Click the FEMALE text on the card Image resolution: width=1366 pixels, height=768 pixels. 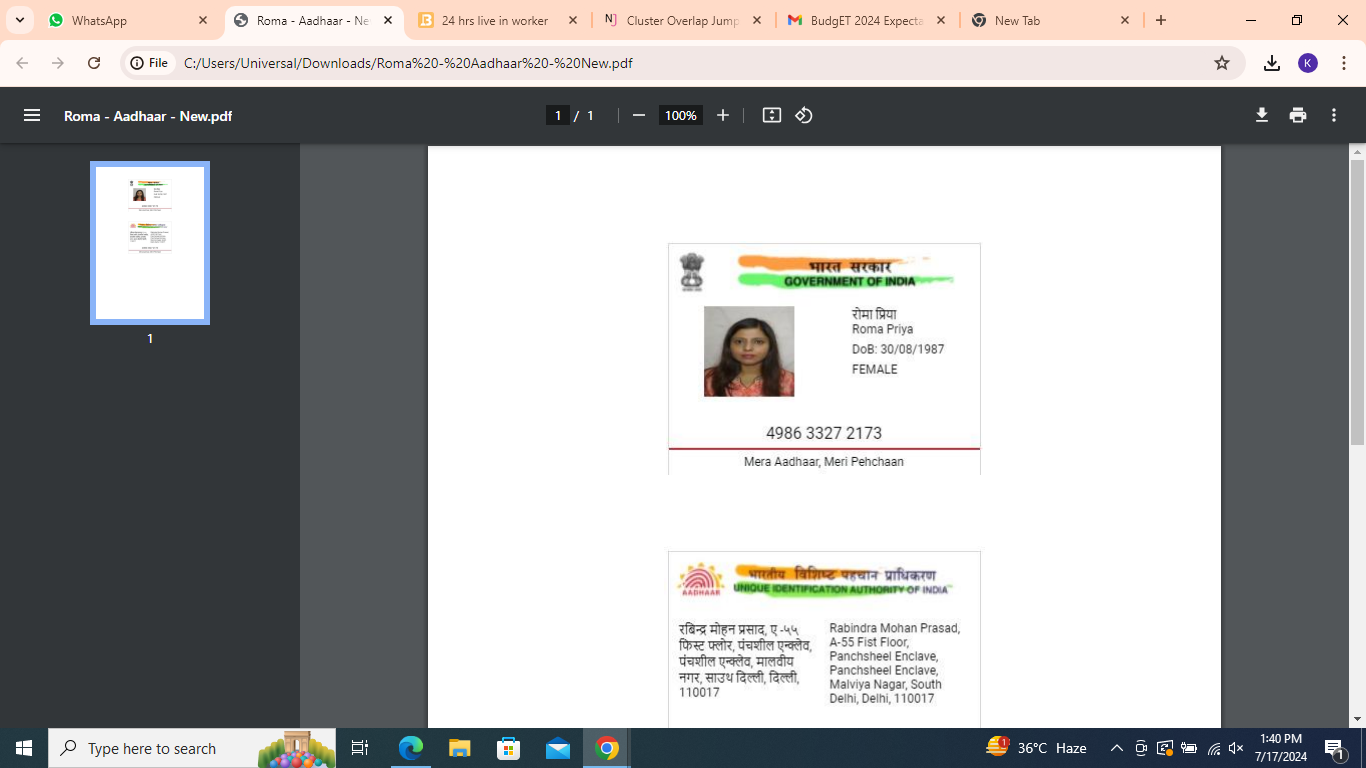[875, 369]
